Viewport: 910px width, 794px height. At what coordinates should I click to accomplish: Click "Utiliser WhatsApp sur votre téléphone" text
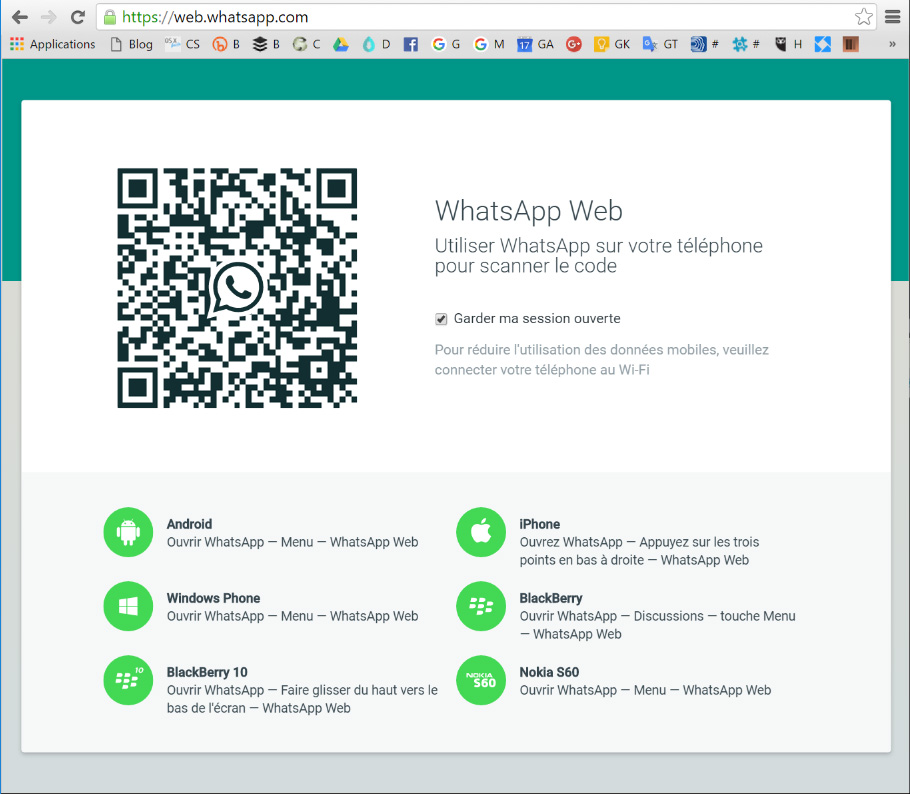tap(599, 246)
